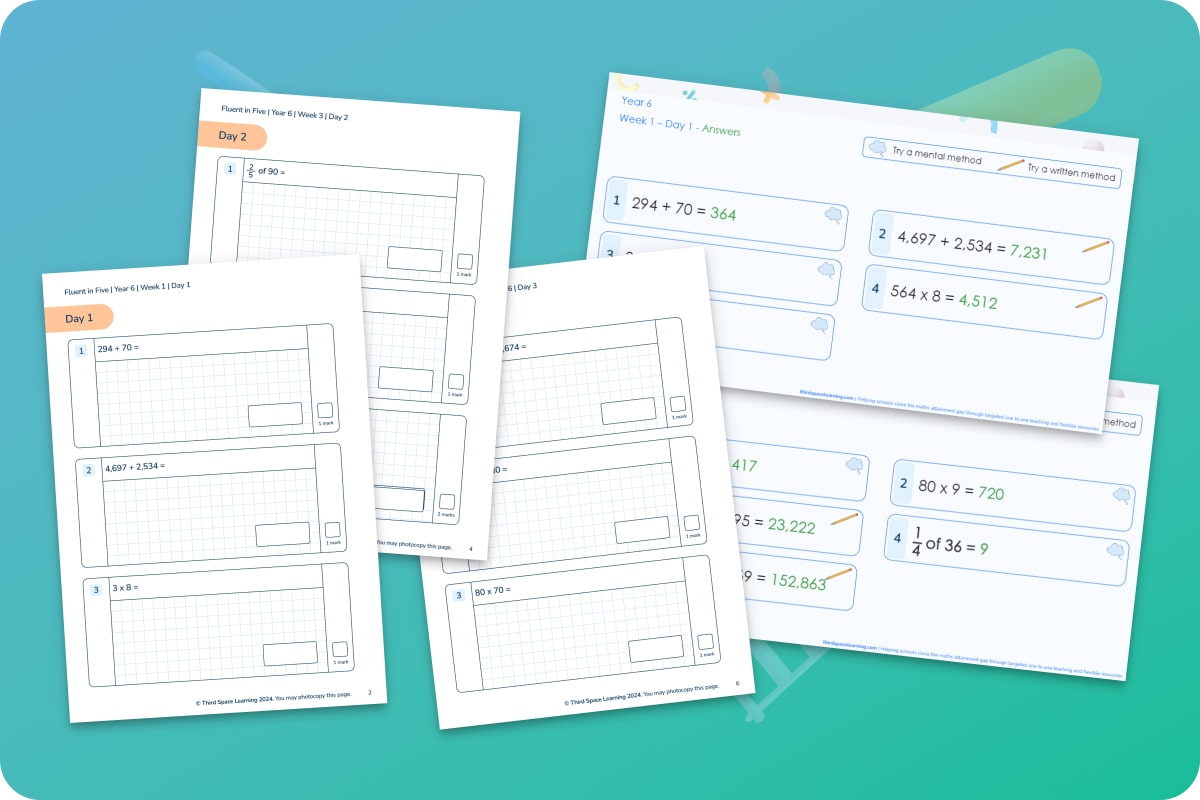Click the pencil icon beside the 152,863 answer
1200x800 pixels.
coord(838,575)
